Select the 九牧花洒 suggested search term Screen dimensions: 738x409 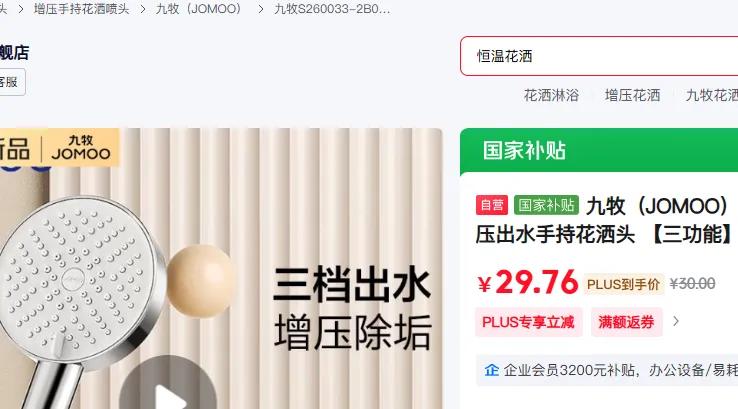[712, 95]
